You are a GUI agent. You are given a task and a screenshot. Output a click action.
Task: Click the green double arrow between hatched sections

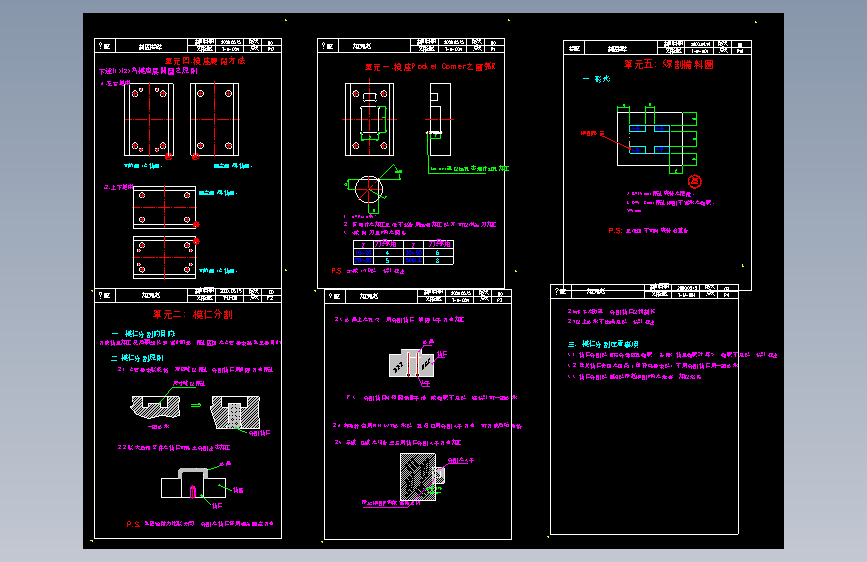pyautogui.click(x=196, y=405)
